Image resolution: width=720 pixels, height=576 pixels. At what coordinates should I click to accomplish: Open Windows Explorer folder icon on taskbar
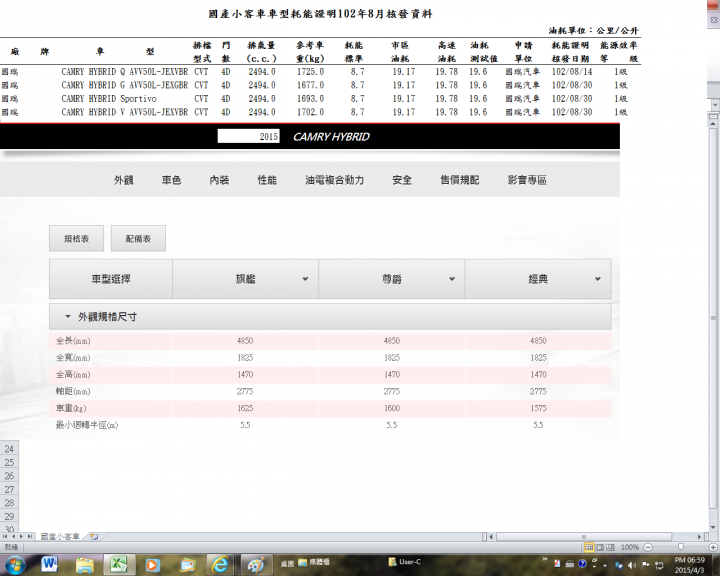84,565
